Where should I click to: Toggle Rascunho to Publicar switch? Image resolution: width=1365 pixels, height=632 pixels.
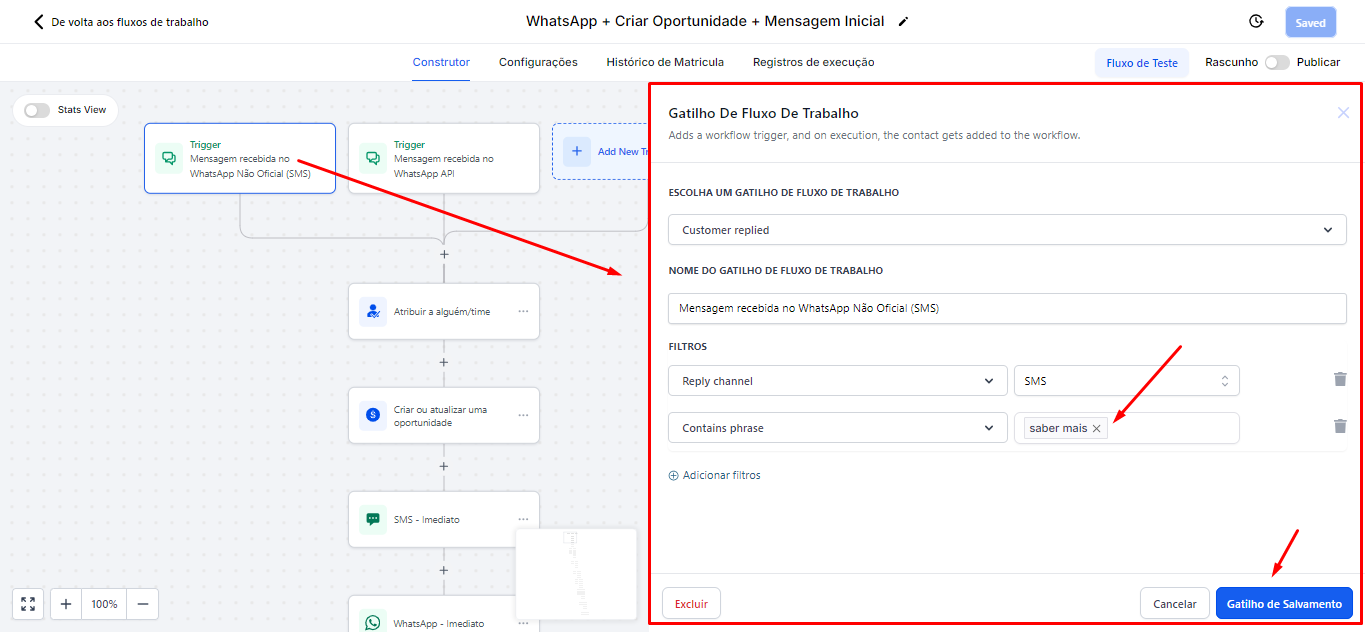(x=1276, y=62)
